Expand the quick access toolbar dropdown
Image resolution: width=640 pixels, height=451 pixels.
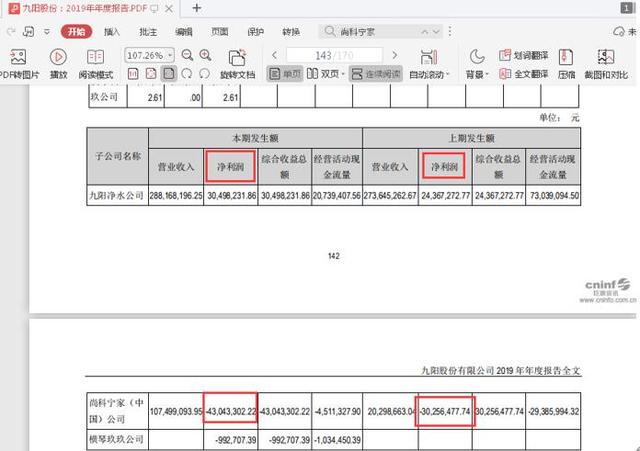click(x=47, y=31)
